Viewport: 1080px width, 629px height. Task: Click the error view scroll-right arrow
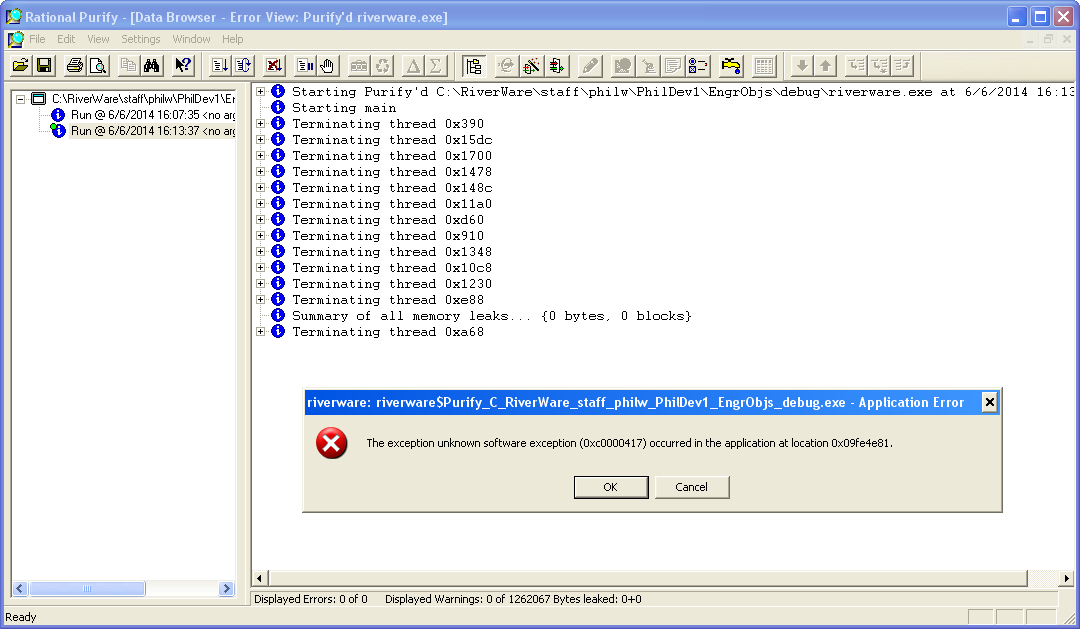(x=1066, y=579)
